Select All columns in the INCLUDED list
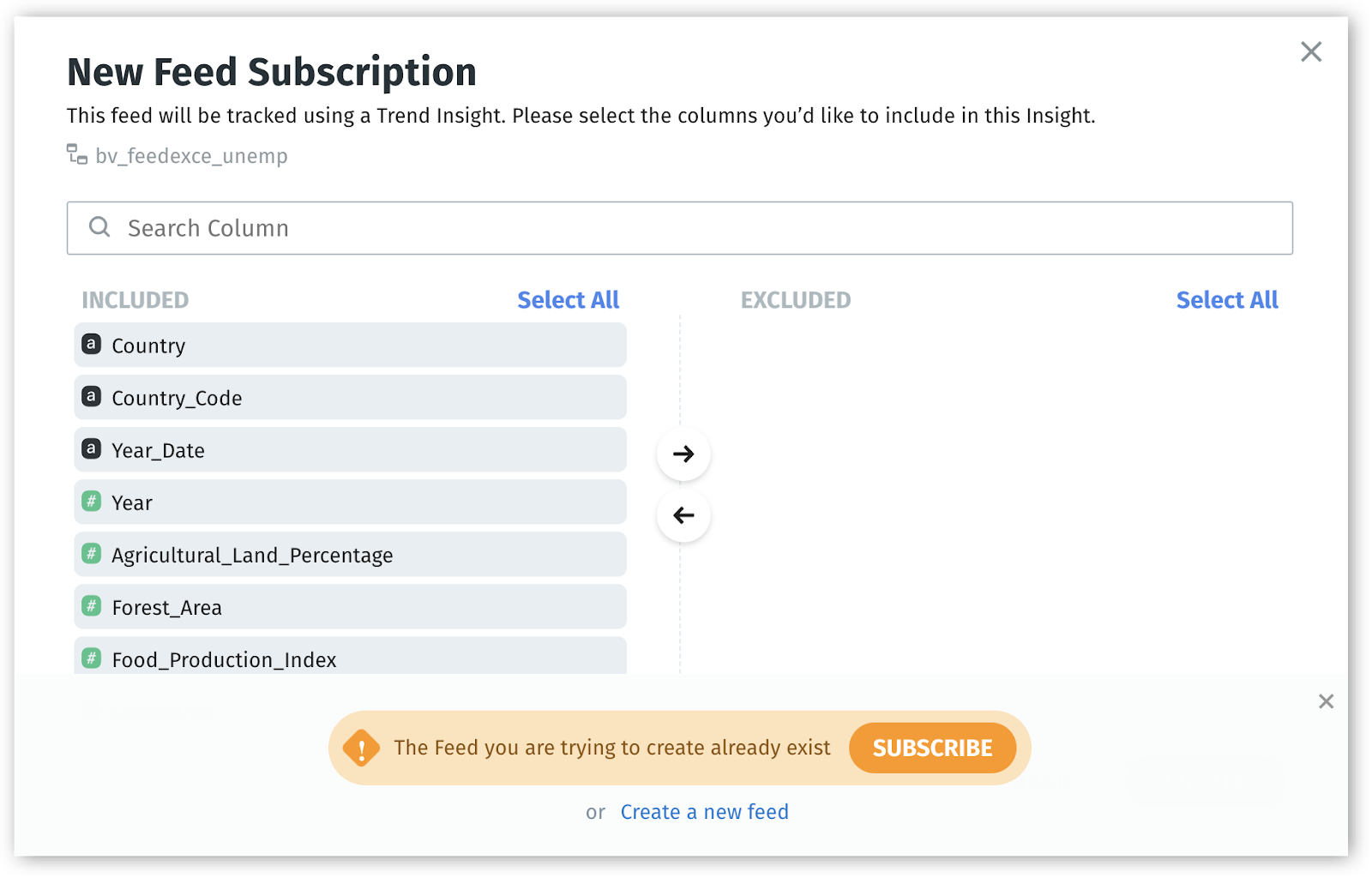This screenshot has height=878, width=1372. point(568,299)
